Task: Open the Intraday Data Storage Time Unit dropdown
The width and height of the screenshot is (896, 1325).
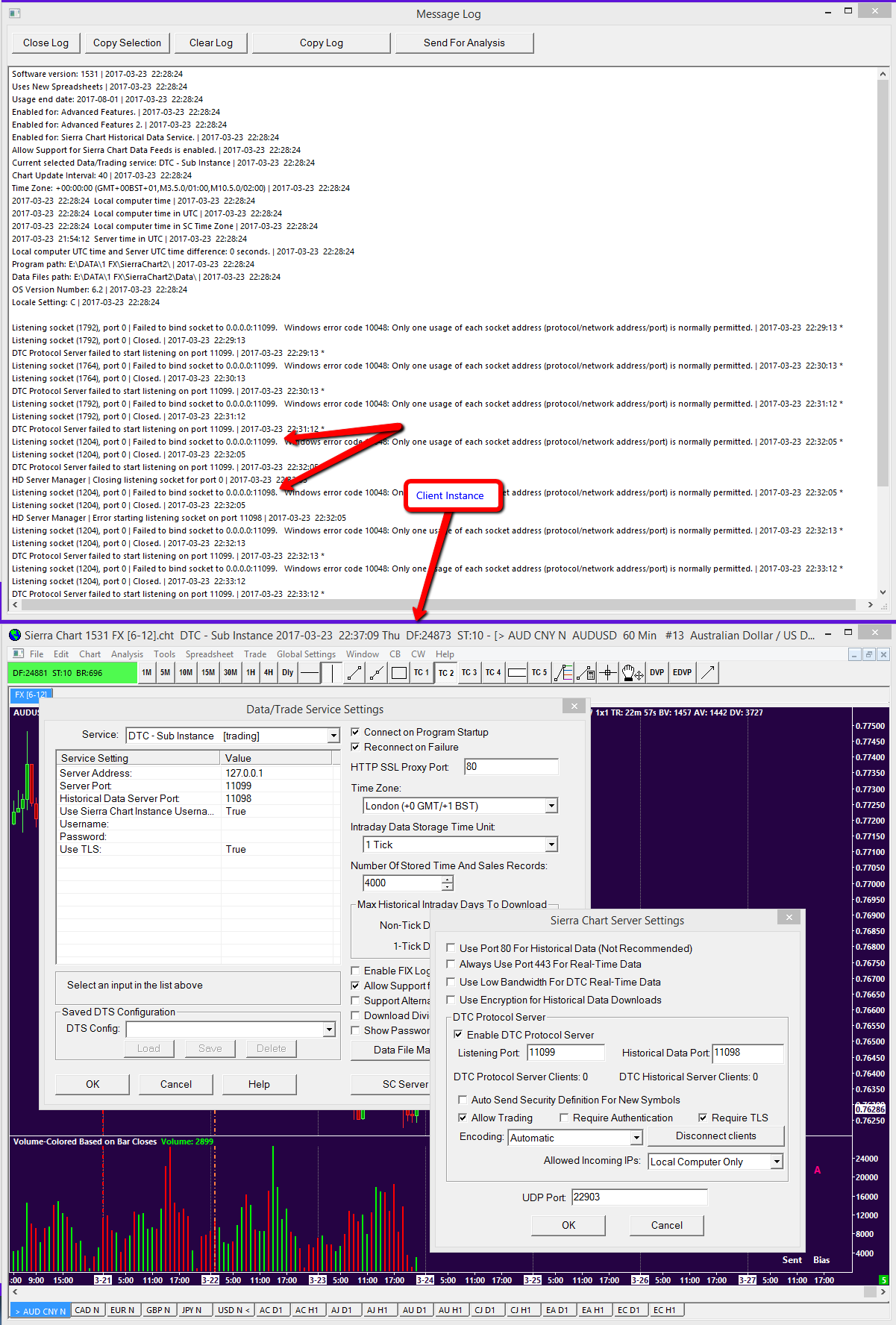Action: (551, 845)
